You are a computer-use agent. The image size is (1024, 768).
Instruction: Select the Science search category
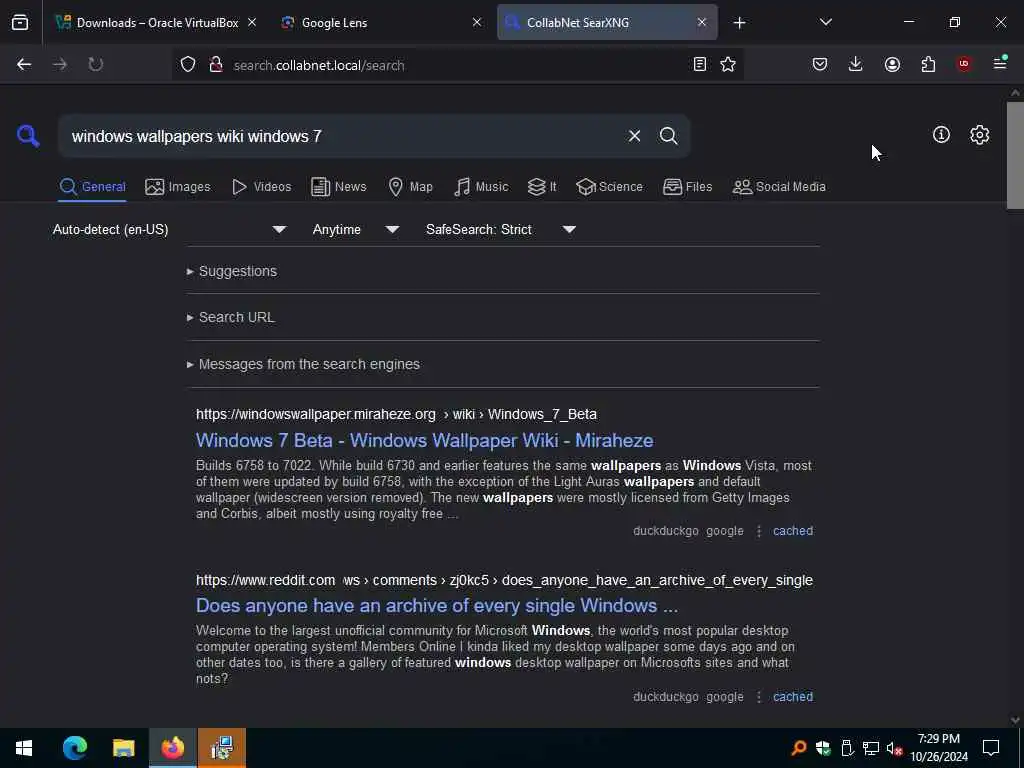click(609, 187)
